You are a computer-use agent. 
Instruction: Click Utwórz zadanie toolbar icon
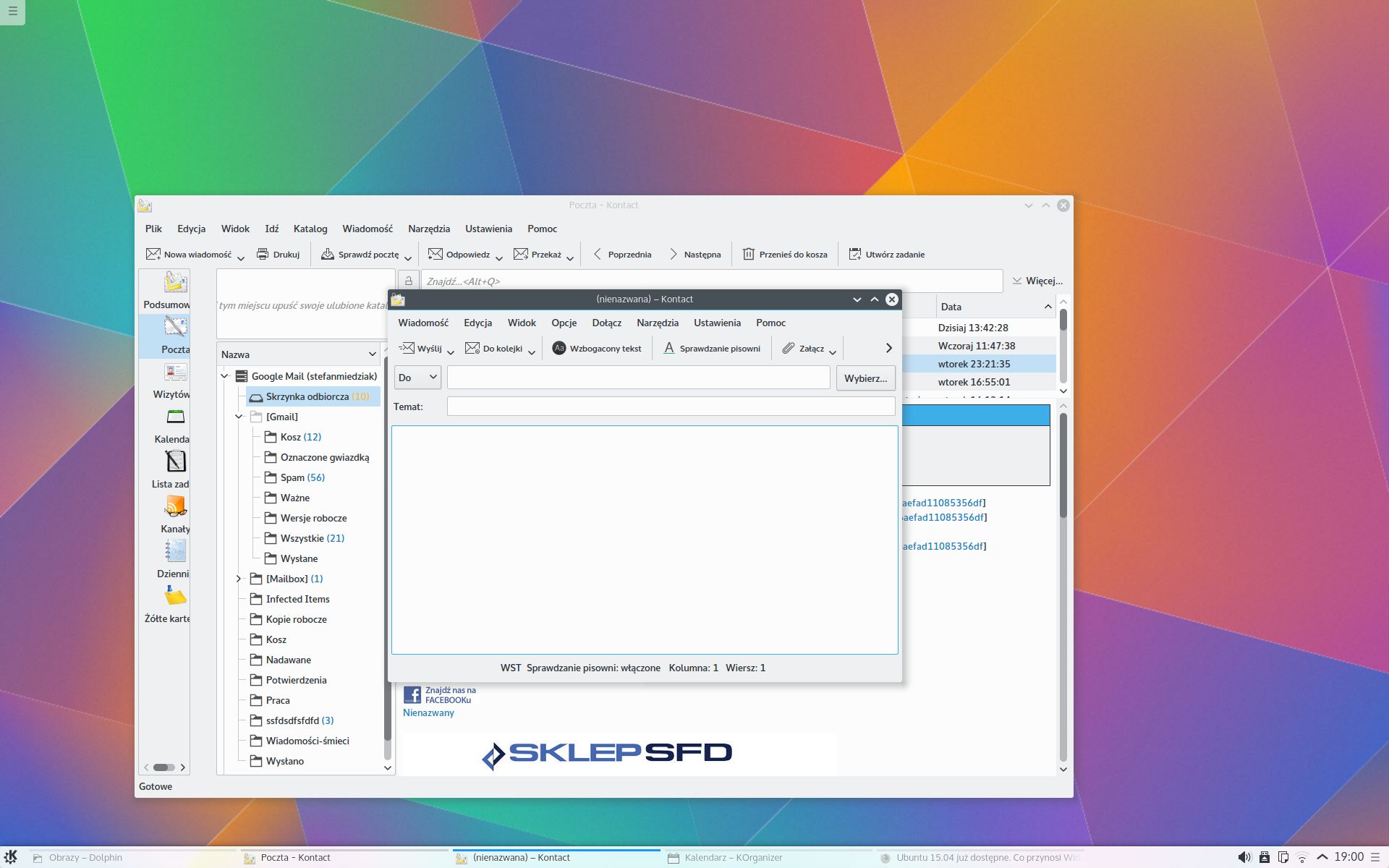pos(855,254)
